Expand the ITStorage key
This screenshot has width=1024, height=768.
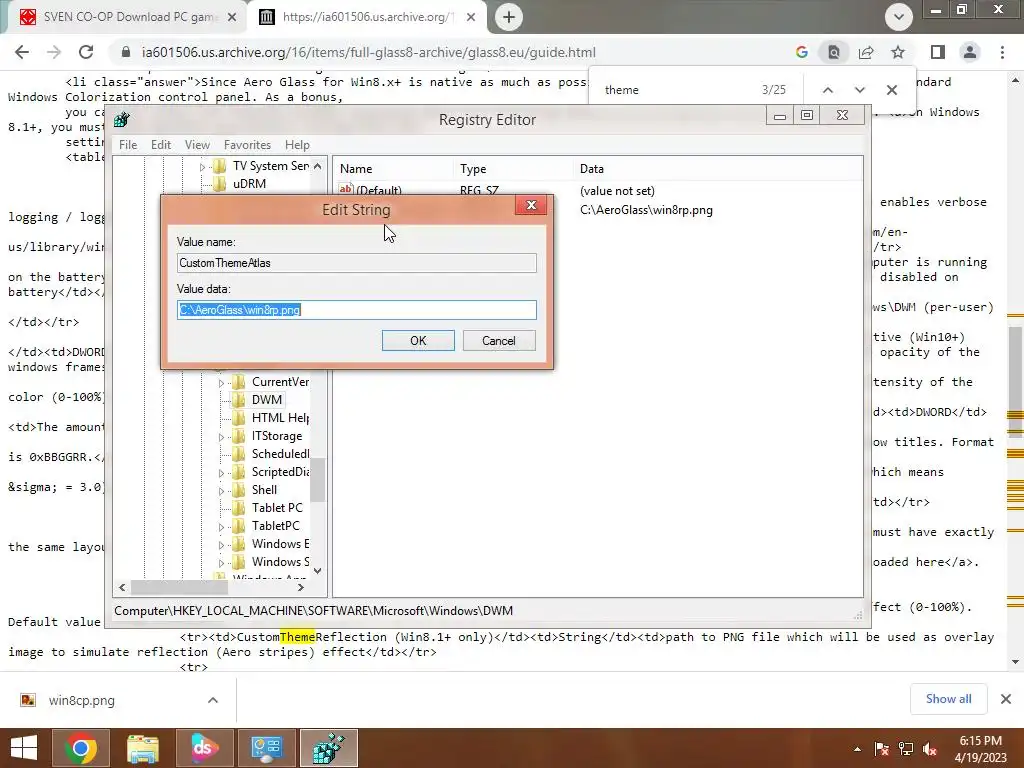[221, 437]
